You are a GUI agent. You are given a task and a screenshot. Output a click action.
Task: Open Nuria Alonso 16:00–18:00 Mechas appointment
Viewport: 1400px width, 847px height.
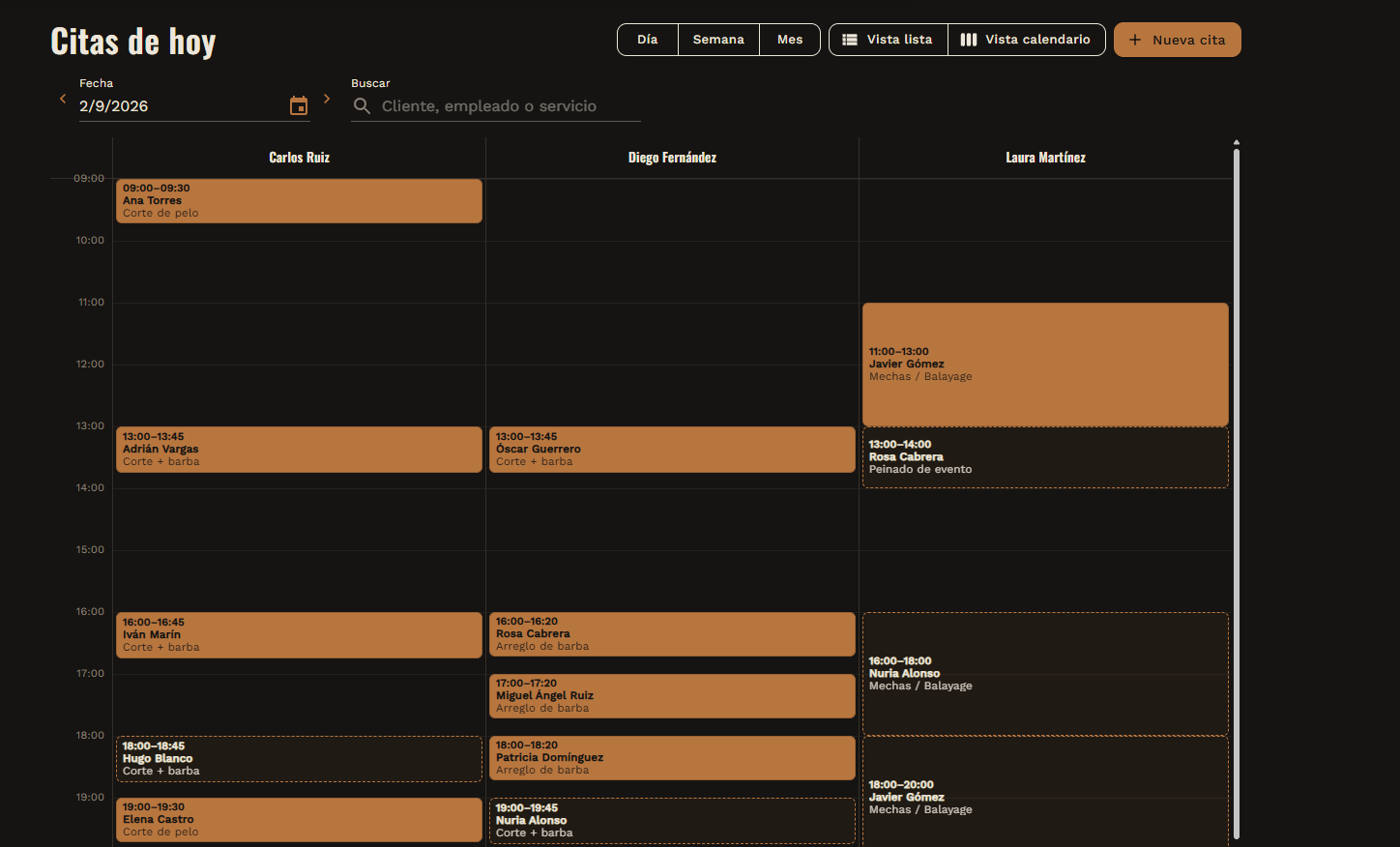tap(1045, 674)
